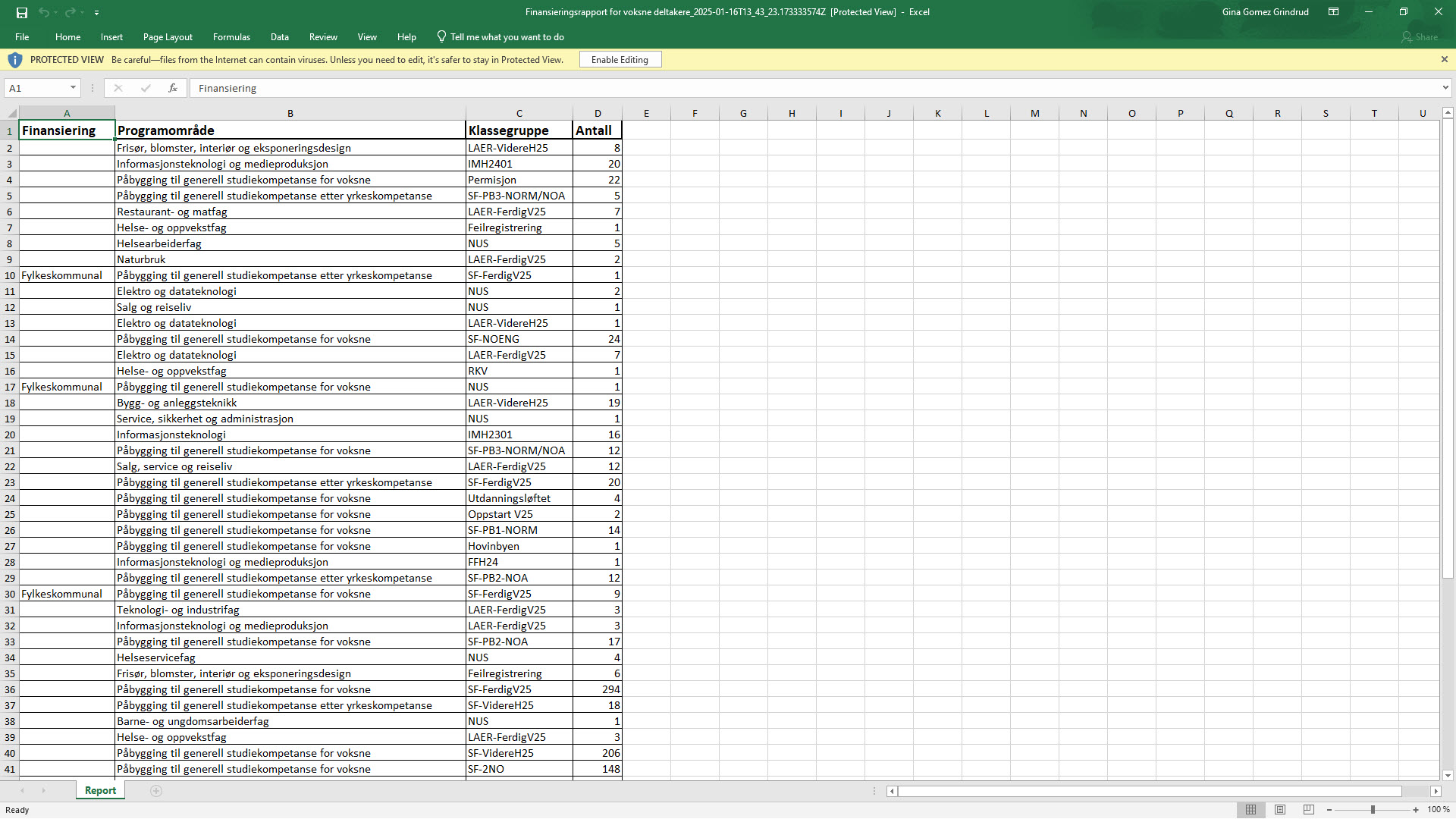
Task: Click the Enable Editing button
Action: (620, 60)
